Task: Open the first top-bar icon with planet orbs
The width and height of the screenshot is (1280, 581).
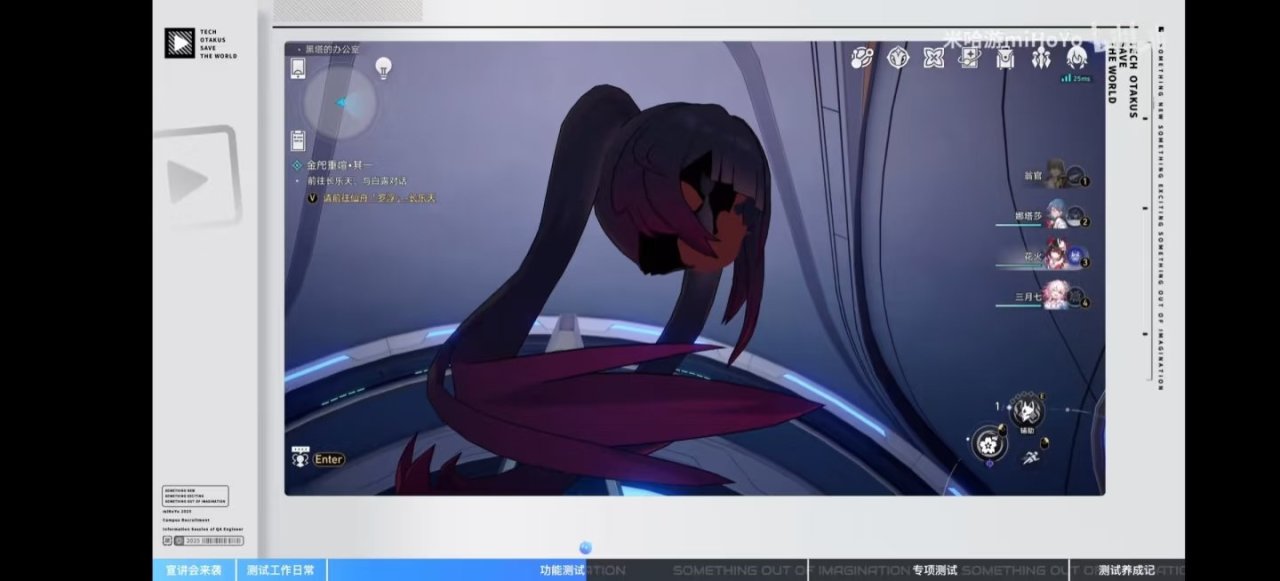Action: (x=862, y=59)
